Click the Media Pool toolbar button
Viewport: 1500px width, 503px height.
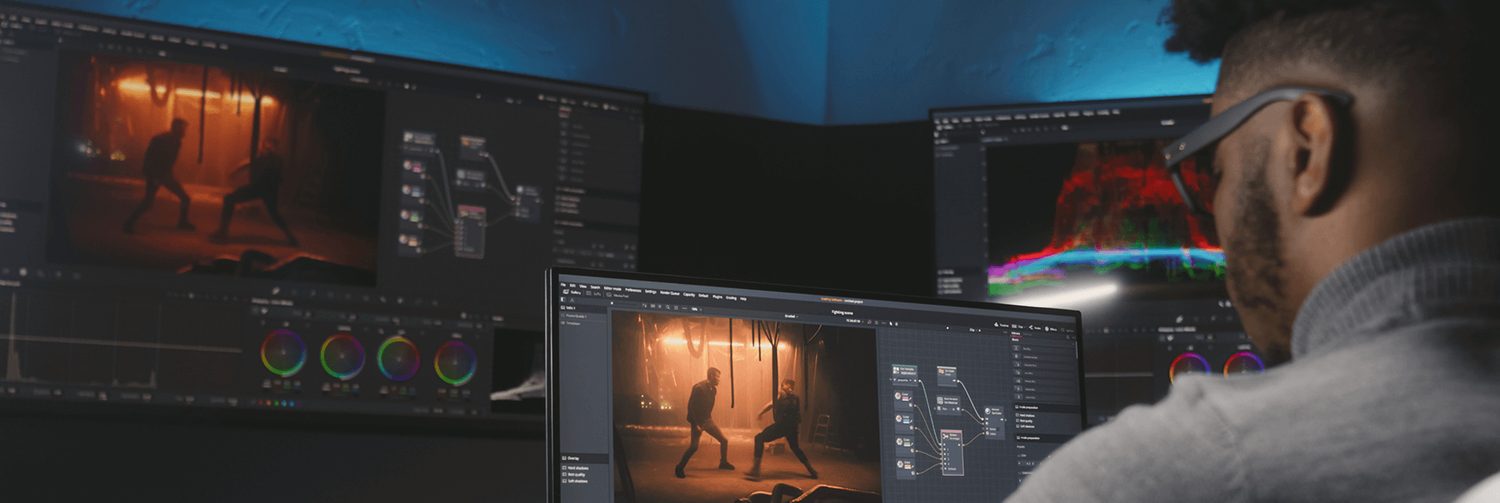pyautogui.click(x=617, y=295)
